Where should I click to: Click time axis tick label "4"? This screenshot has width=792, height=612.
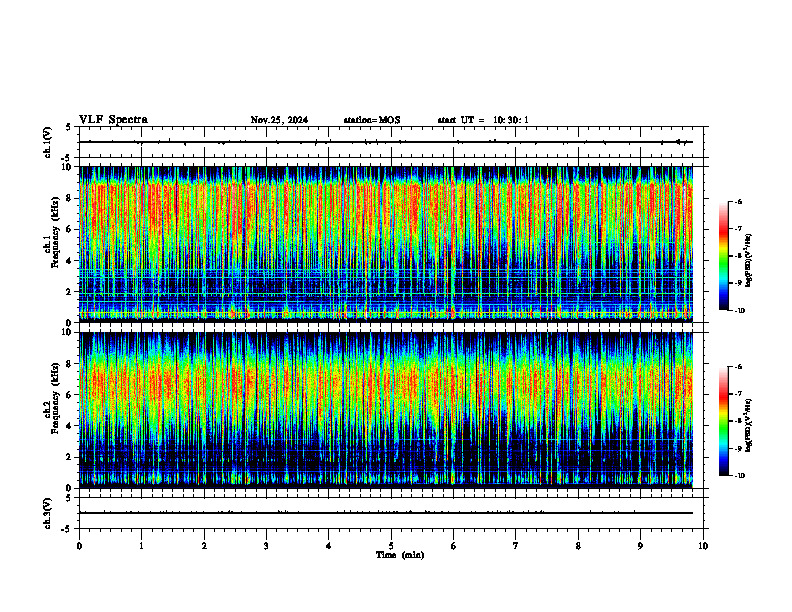click(x=329, y=546)
